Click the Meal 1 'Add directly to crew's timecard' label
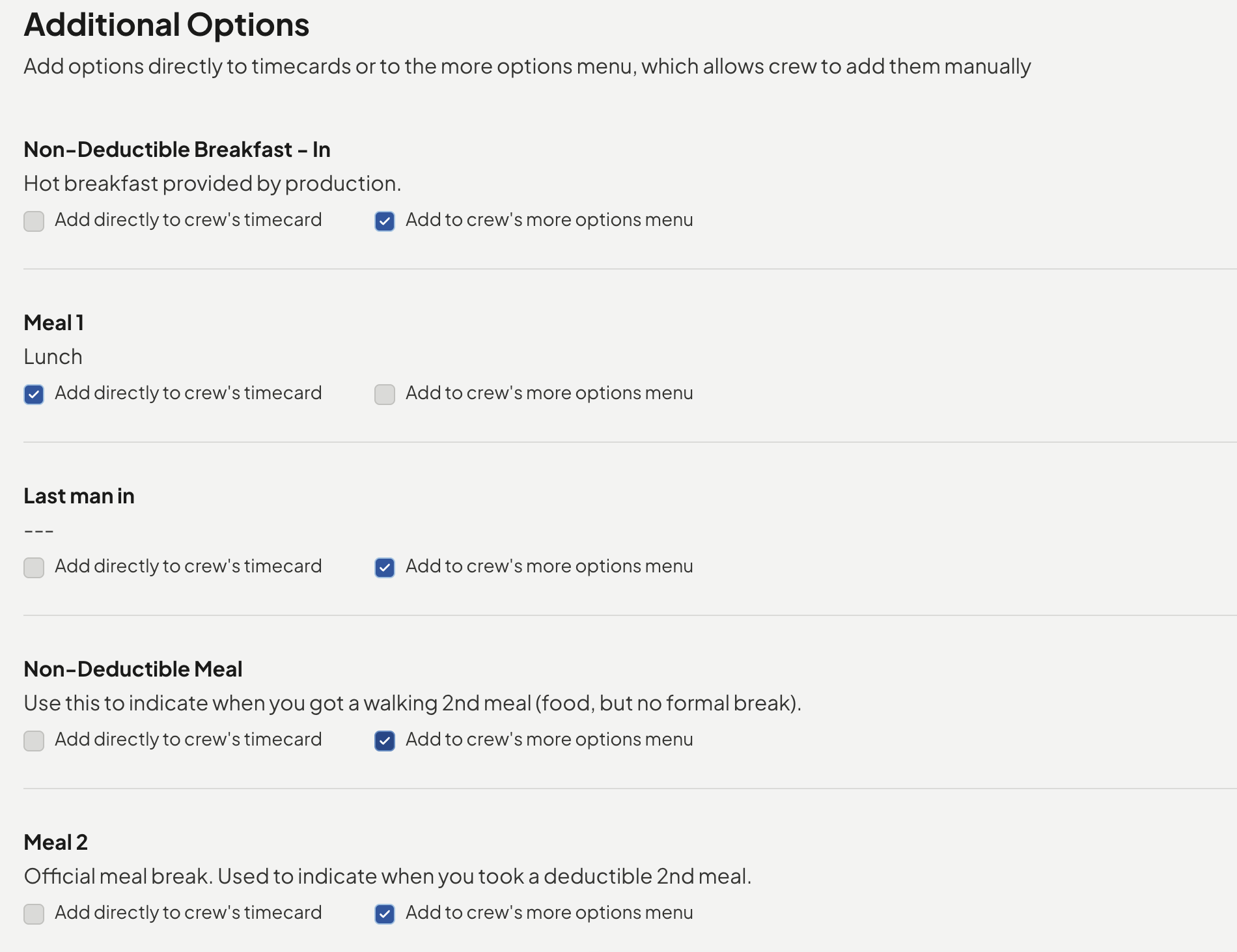This screenshot has height=952, width=1237. point(188,393)
